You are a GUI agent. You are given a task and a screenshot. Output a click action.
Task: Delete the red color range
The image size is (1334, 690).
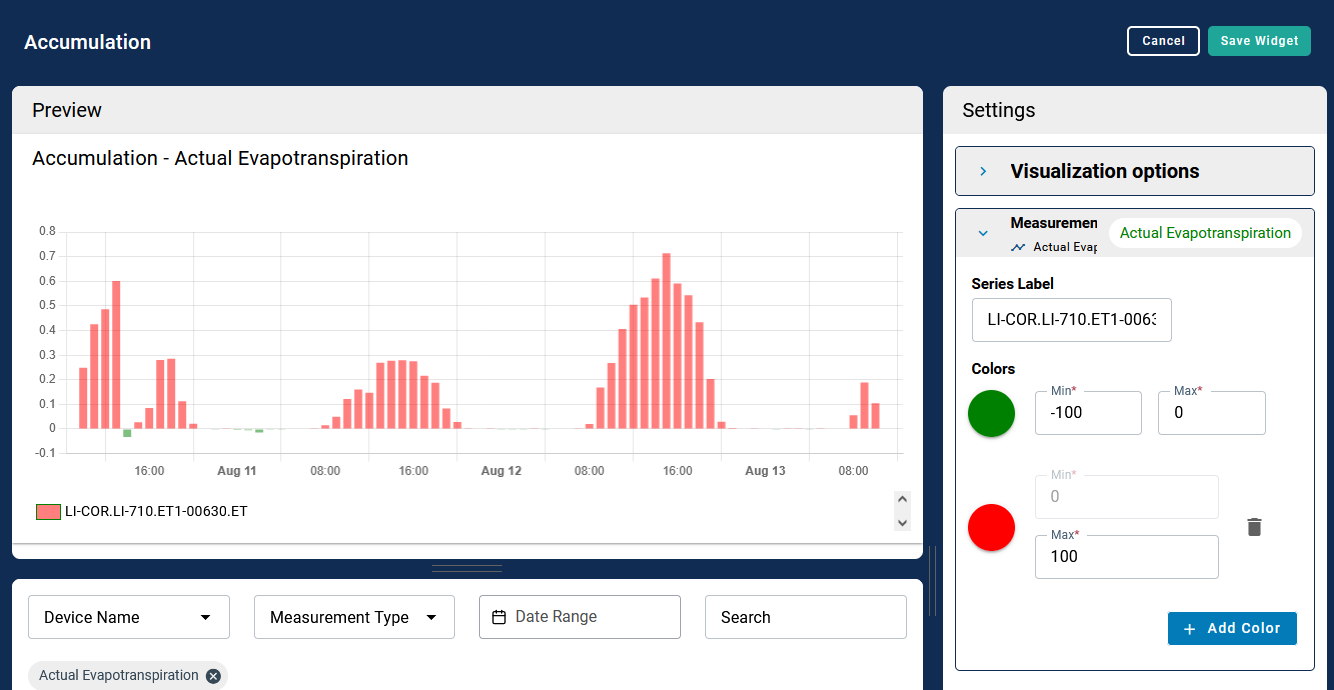pyautogui.click(x=1254, y=527)
